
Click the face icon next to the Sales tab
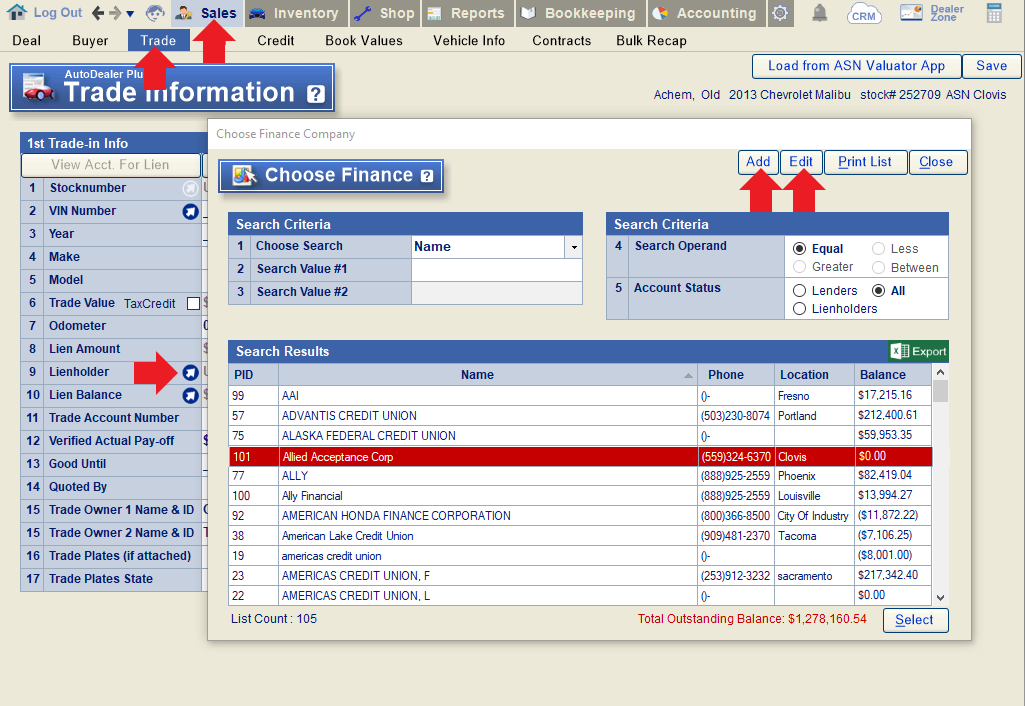click(x=155, y=12)
